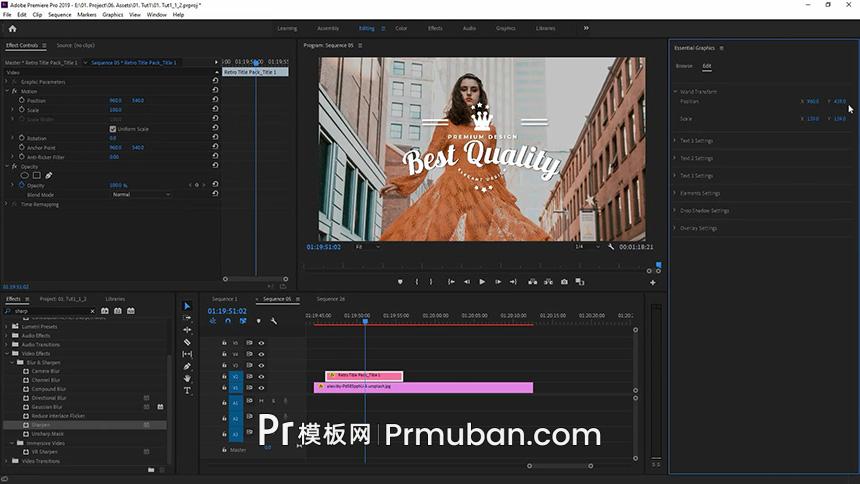Open the button editor plus icon
This screenshot has height=484, width=860.
pos(653,283)
